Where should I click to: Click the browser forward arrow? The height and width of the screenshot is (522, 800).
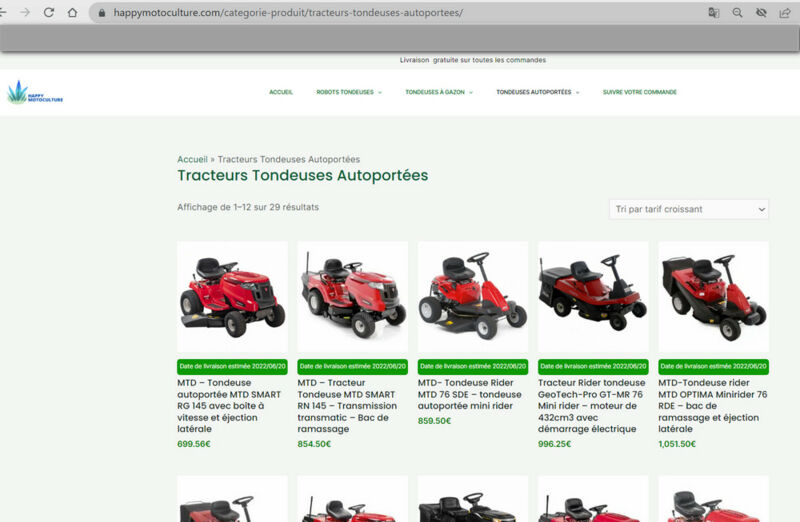tap(25, 12)
